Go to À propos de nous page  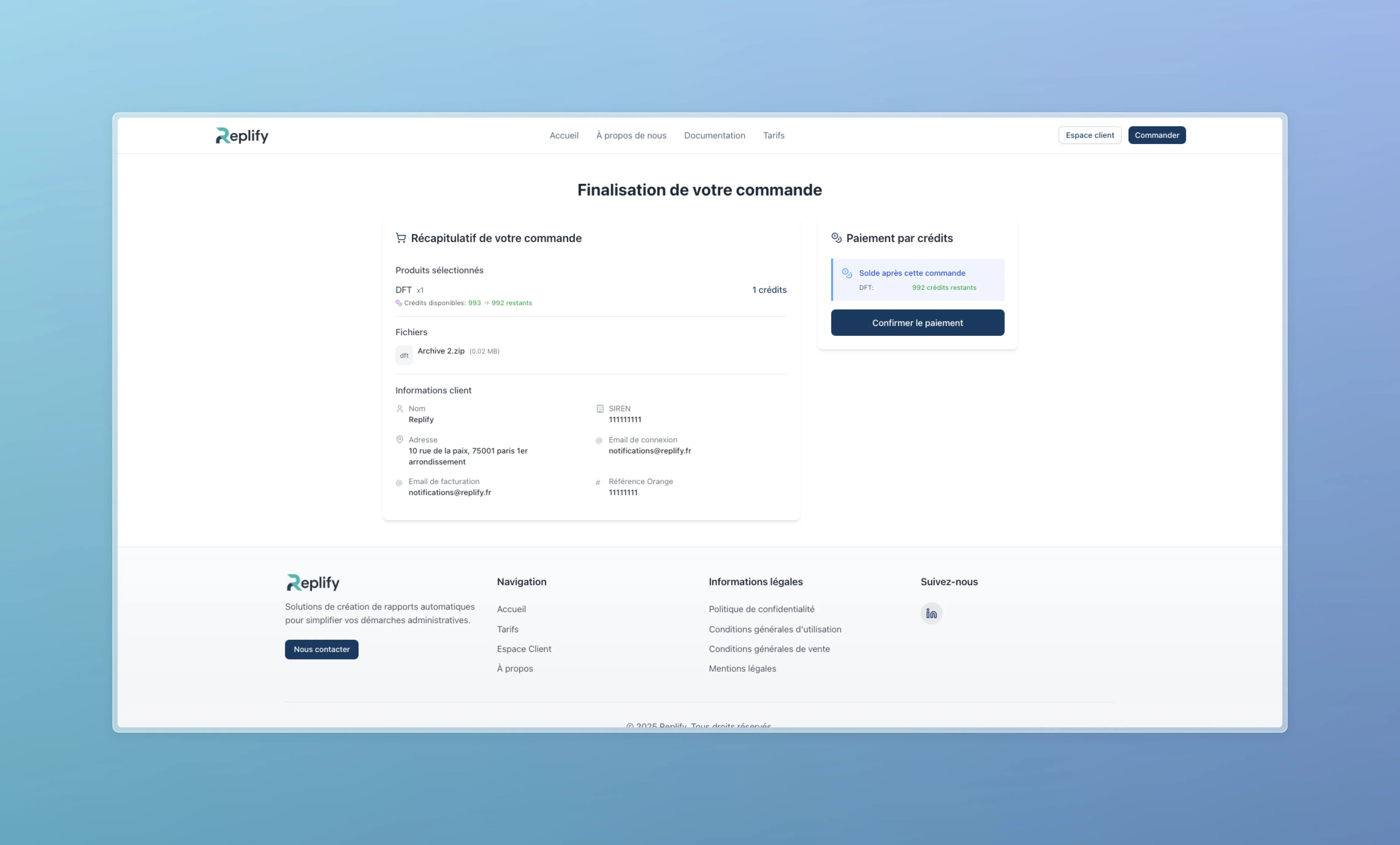631,135
